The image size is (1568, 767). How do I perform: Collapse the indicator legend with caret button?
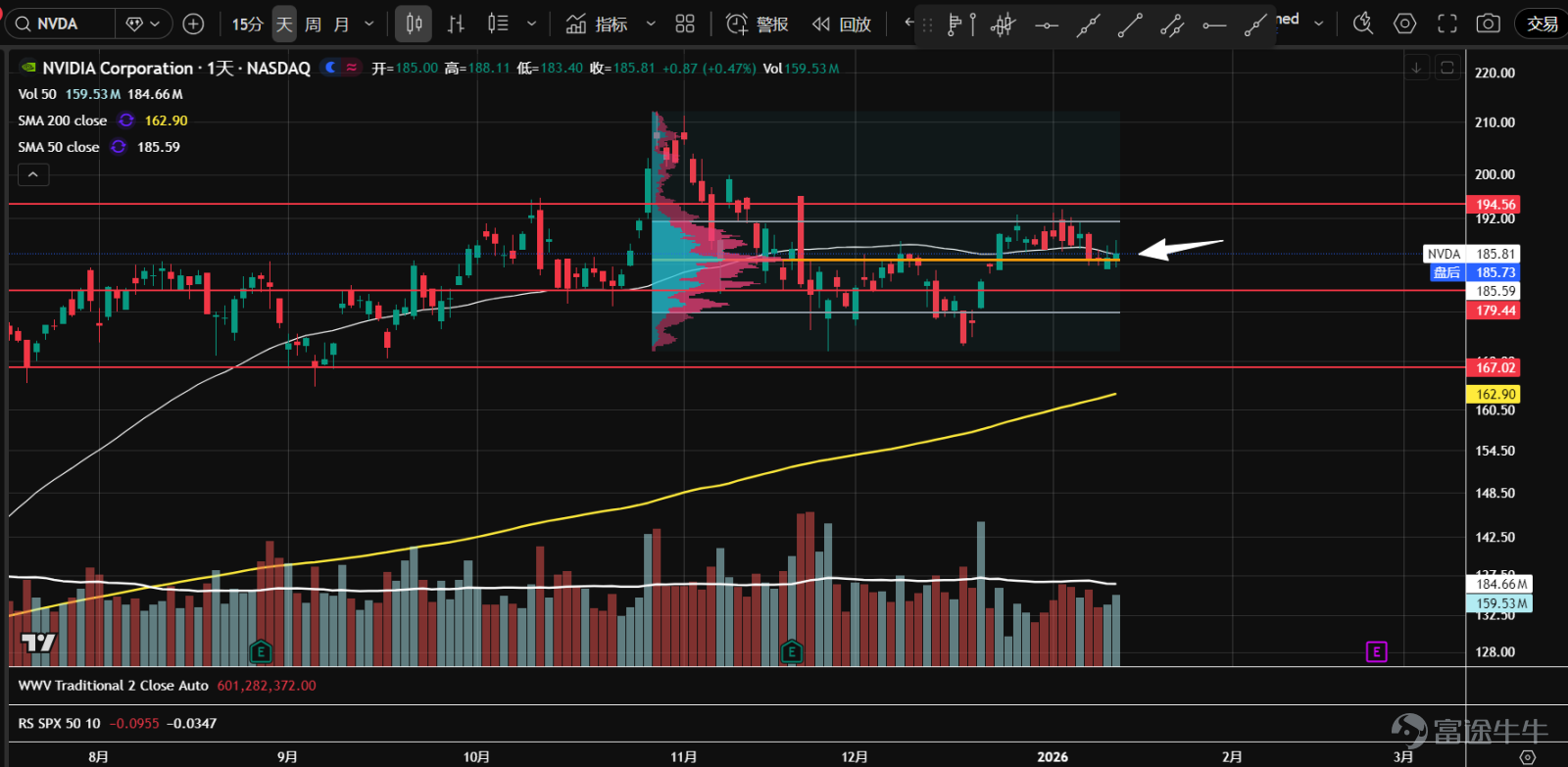(x=33, y=174)
